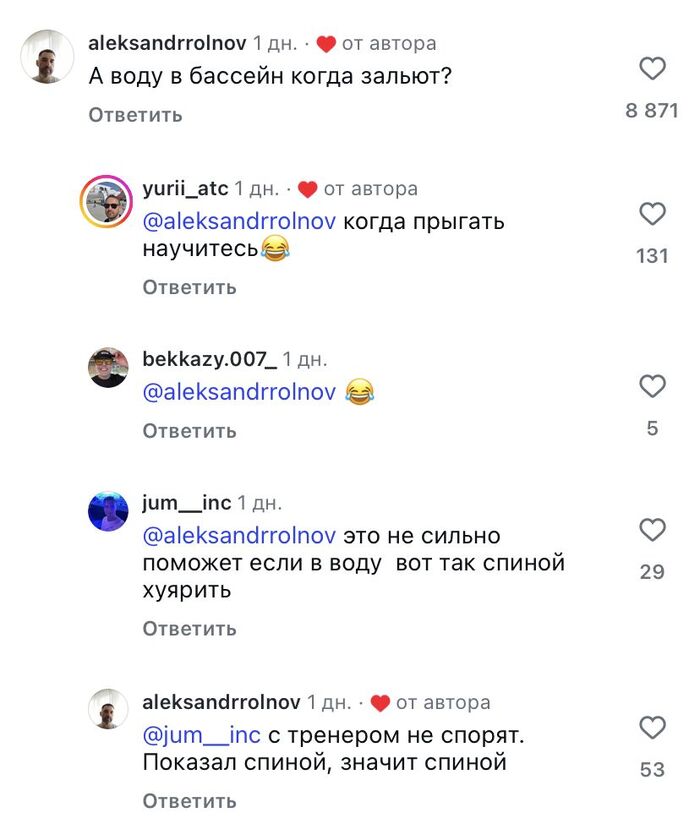The image size is (700, 840).
Task: Heart aleksandrrolnov's reply about the trainer
Action: (x=652, y=728)
